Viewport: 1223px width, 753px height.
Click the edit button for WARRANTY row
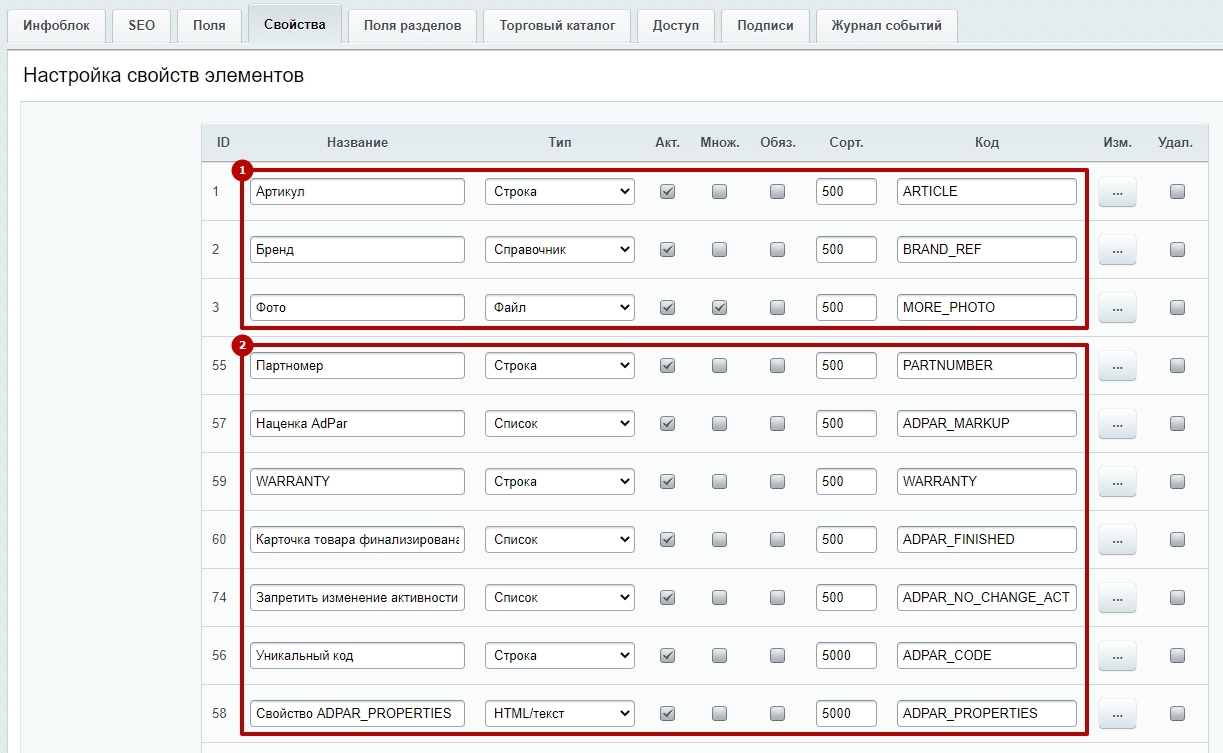point(1117,482)
